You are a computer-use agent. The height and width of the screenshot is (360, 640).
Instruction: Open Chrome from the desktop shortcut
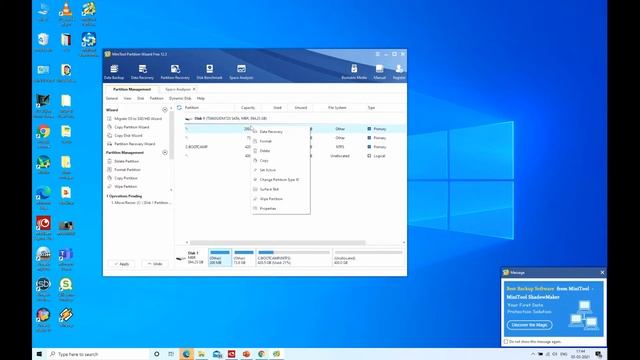pos(43,136)
